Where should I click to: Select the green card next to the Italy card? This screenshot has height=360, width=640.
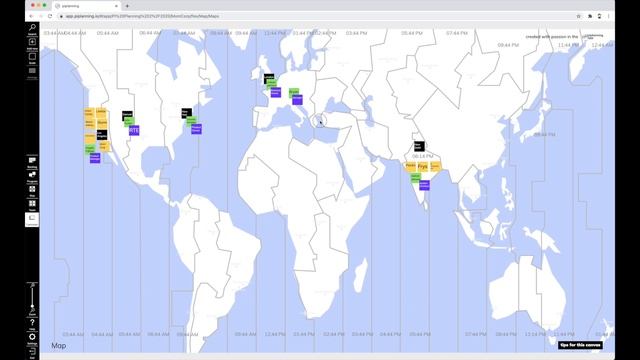coord(294,92)
